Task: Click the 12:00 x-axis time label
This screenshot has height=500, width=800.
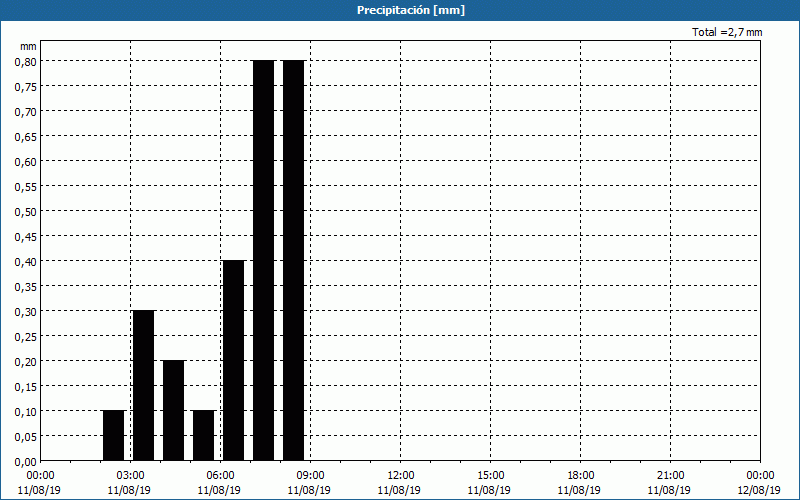Action: [401, 476]
